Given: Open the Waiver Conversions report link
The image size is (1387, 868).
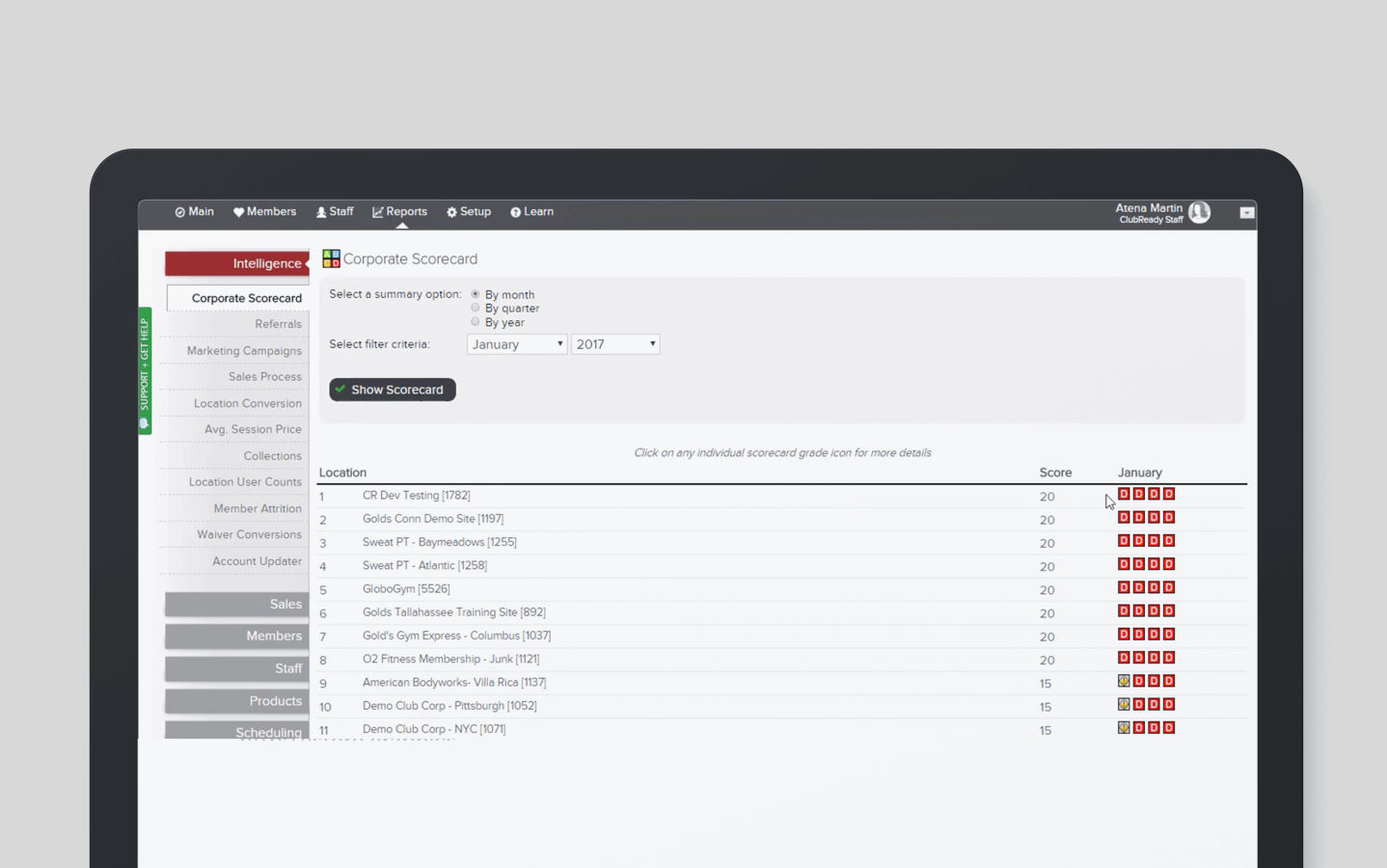Looking at the screenshot, I should point(249,534).
